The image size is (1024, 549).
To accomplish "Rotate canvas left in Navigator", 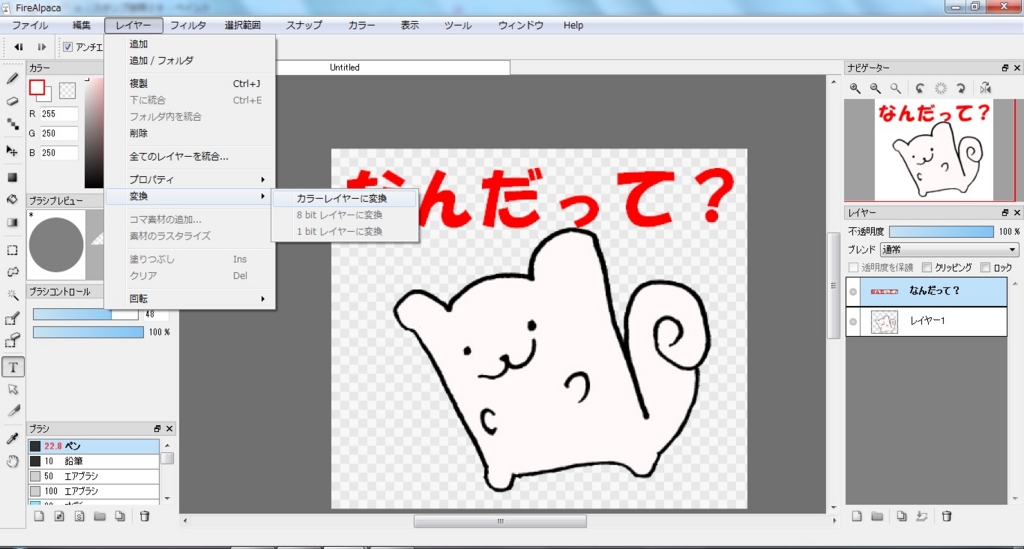I will [920, 88].
